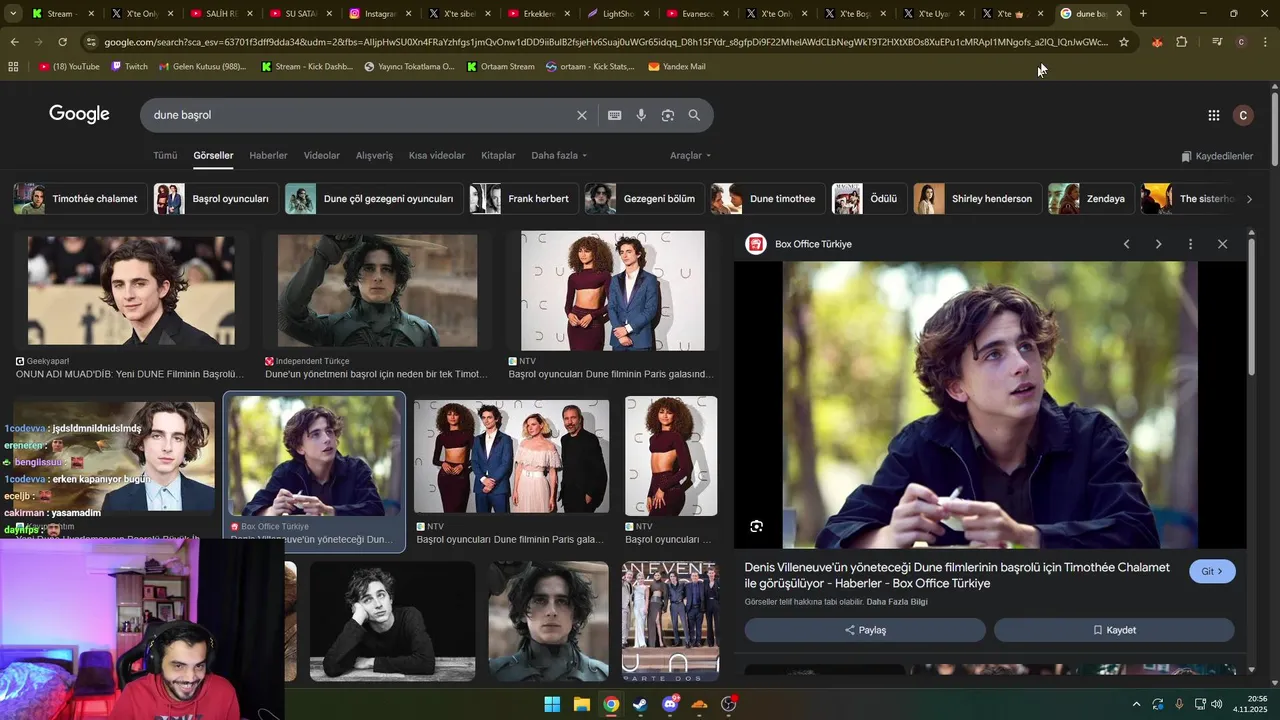Open the on-screen keyboard input tool
Screen dimensions: 1280x720
tap(615, 115)
